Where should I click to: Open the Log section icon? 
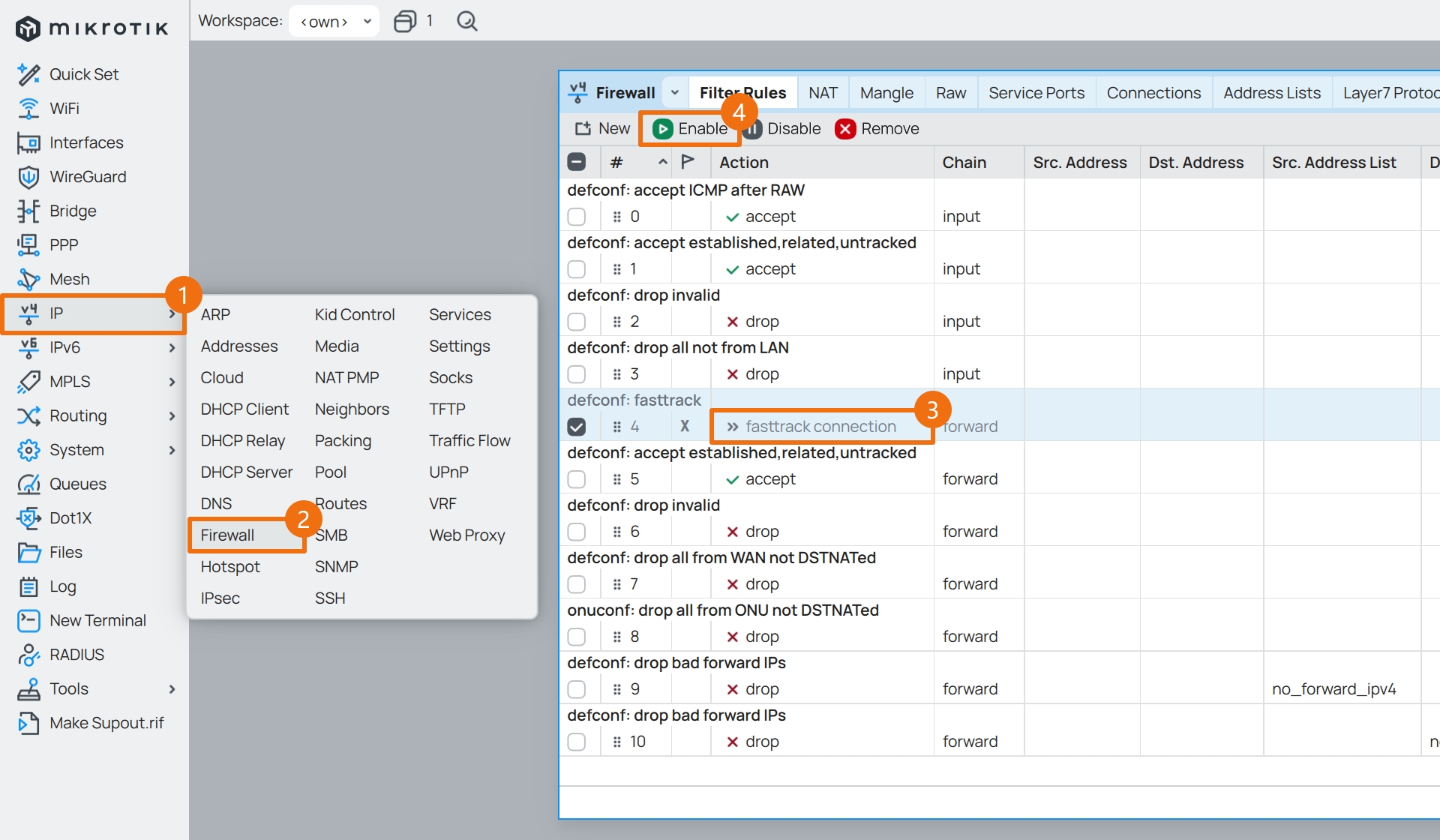click(28, 586)
